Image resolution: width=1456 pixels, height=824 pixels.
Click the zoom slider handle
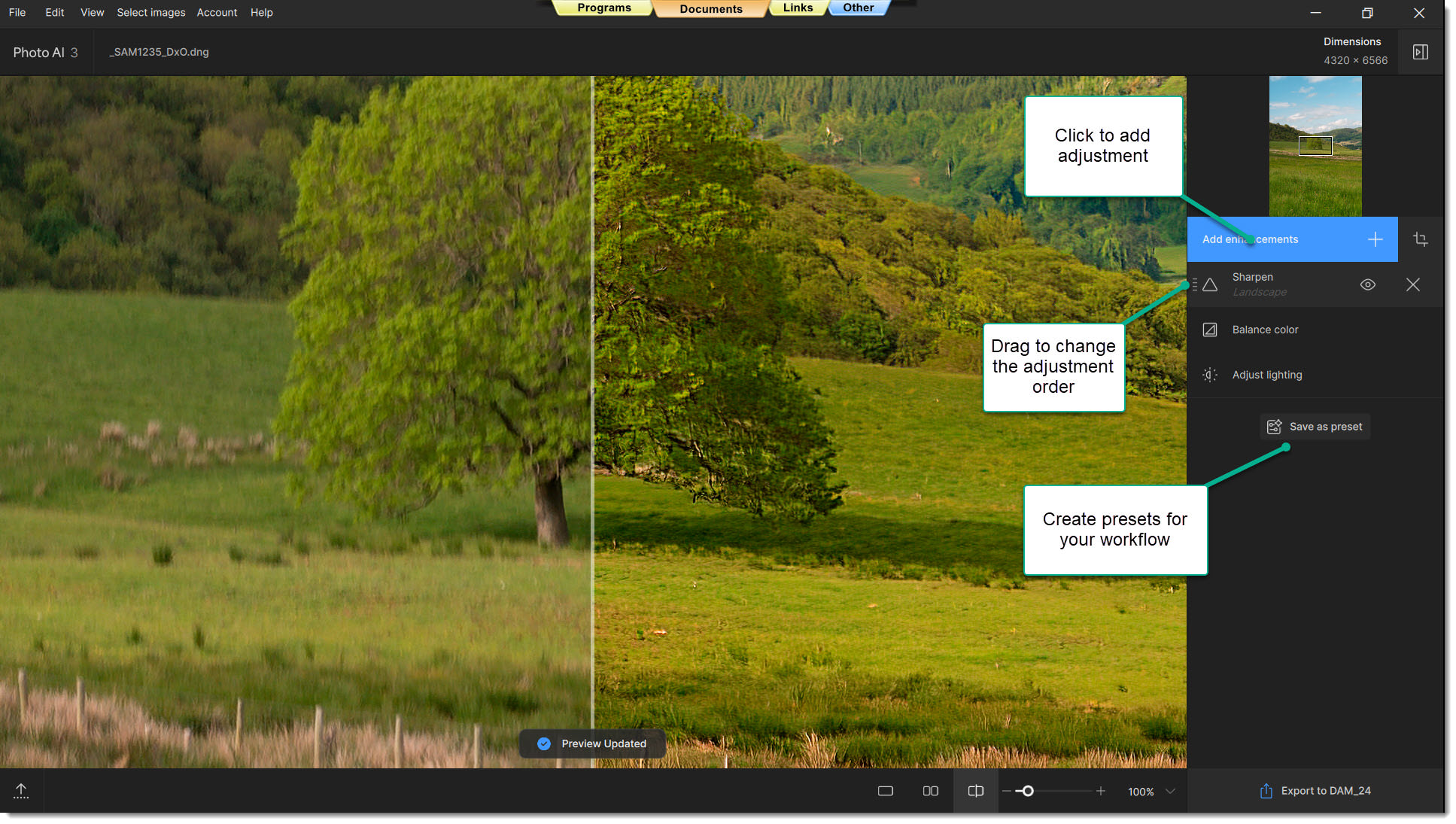[x=1027, y=791]
